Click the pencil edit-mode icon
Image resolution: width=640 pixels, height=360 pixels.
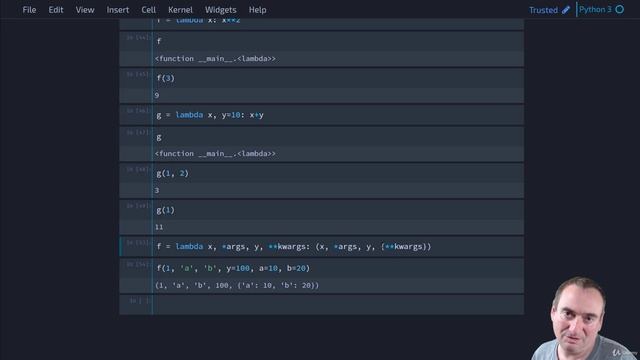[x=566, y=10]
